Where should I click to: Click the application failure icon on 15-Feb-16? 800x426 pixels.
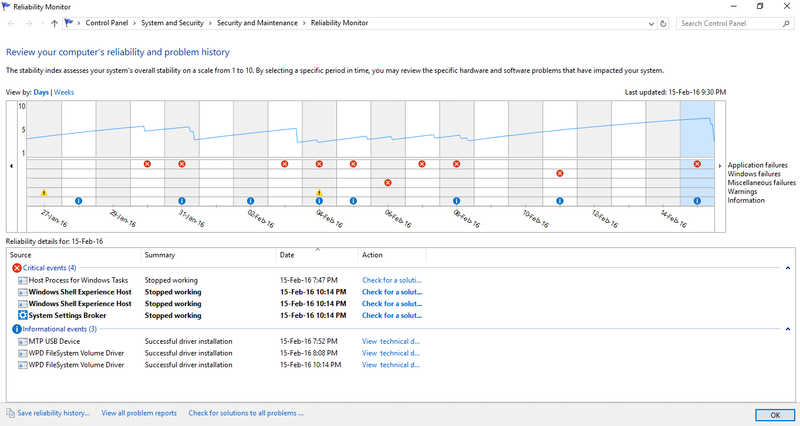697,164
